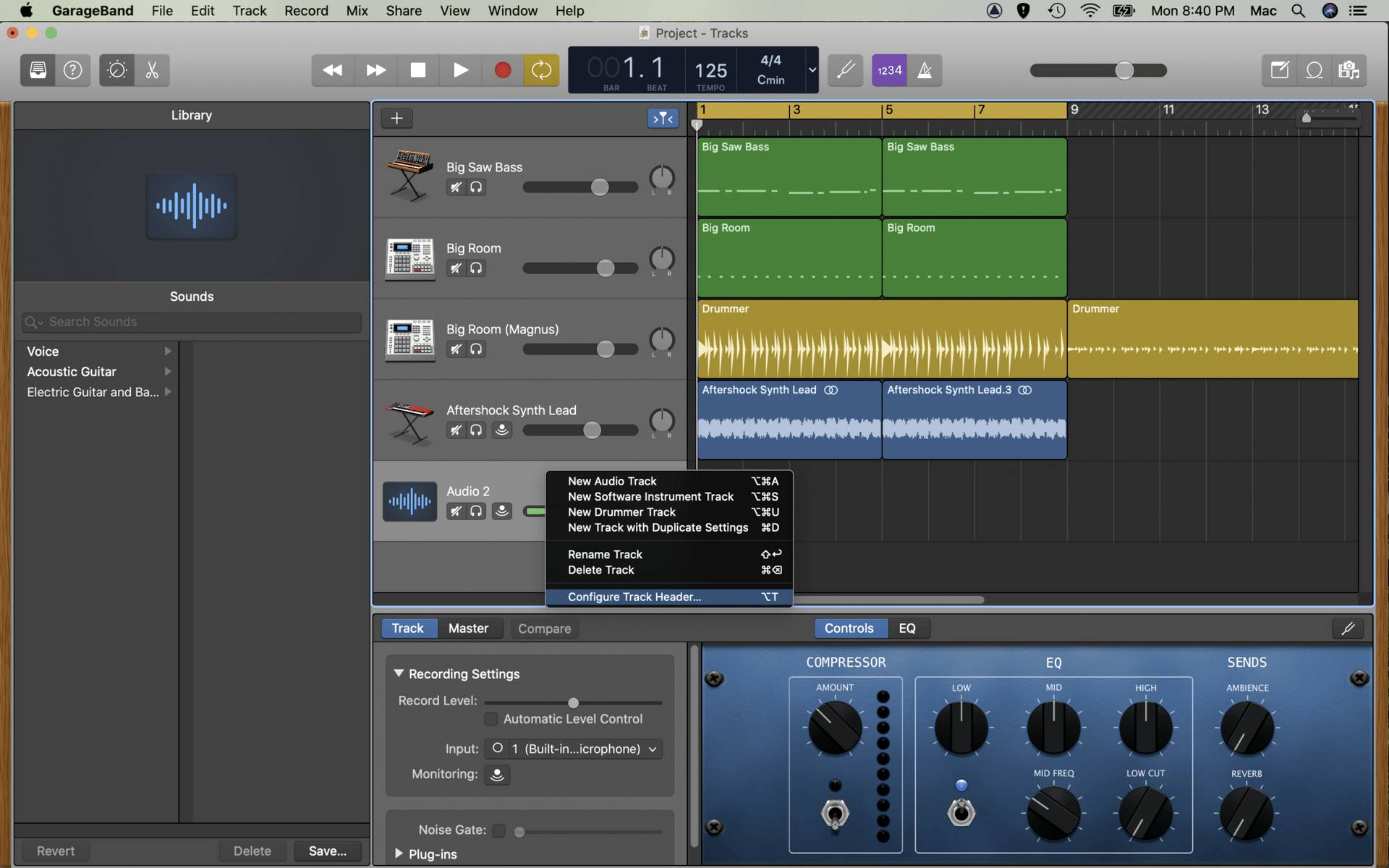This screenshot has height=868, width=1389.
Task: Toggle the Count-in 1234 button
Action: point(888,70)
